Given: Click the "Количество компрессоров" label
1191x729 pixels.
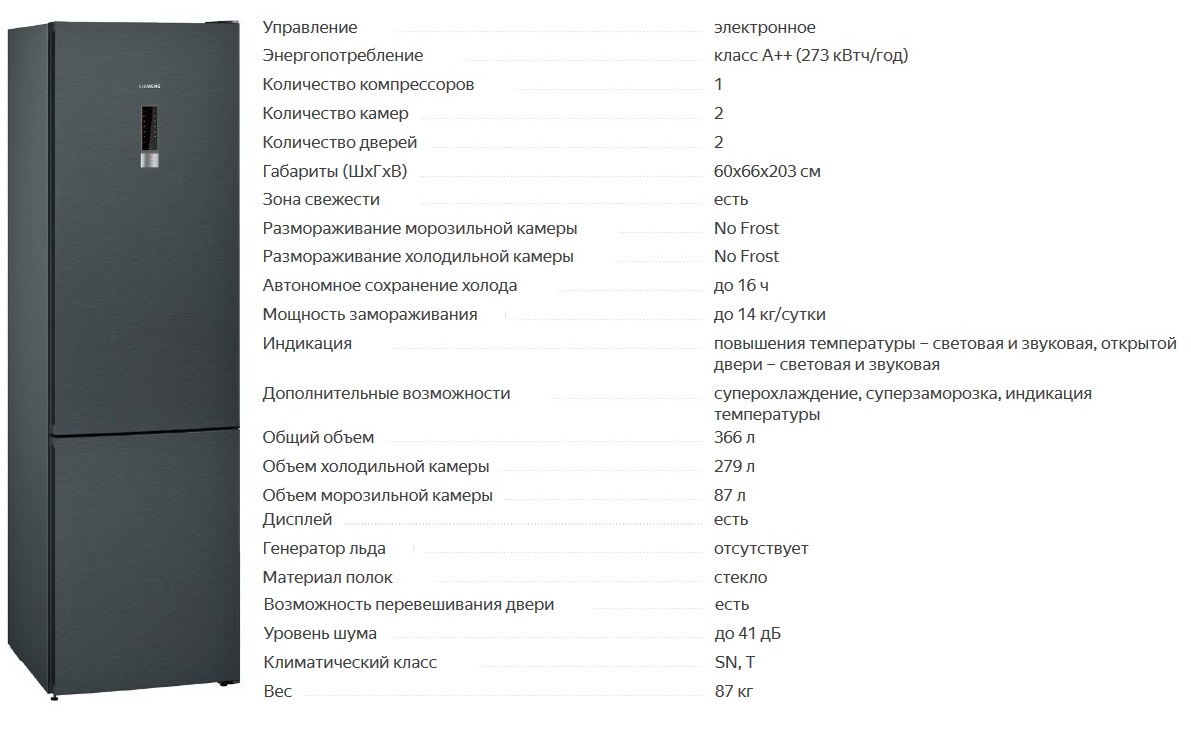Looking at the screenshot, I should pyautogui.click(x=368, y=85).
